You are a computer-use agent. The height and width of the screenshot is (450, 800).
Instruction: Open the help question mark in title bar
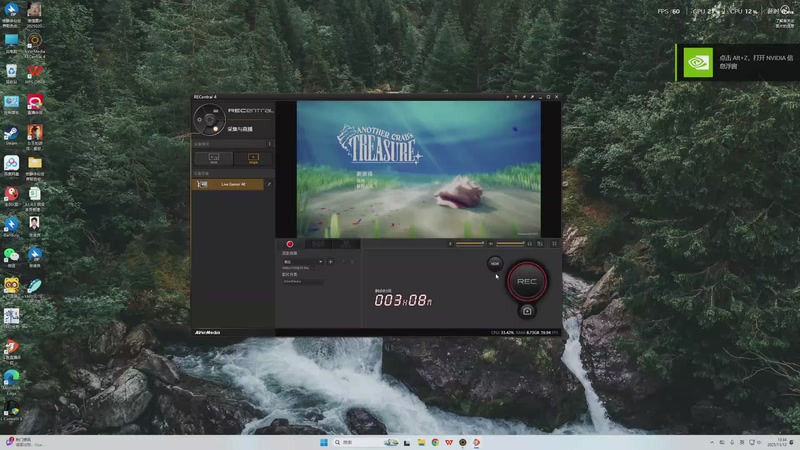point(516,97)
